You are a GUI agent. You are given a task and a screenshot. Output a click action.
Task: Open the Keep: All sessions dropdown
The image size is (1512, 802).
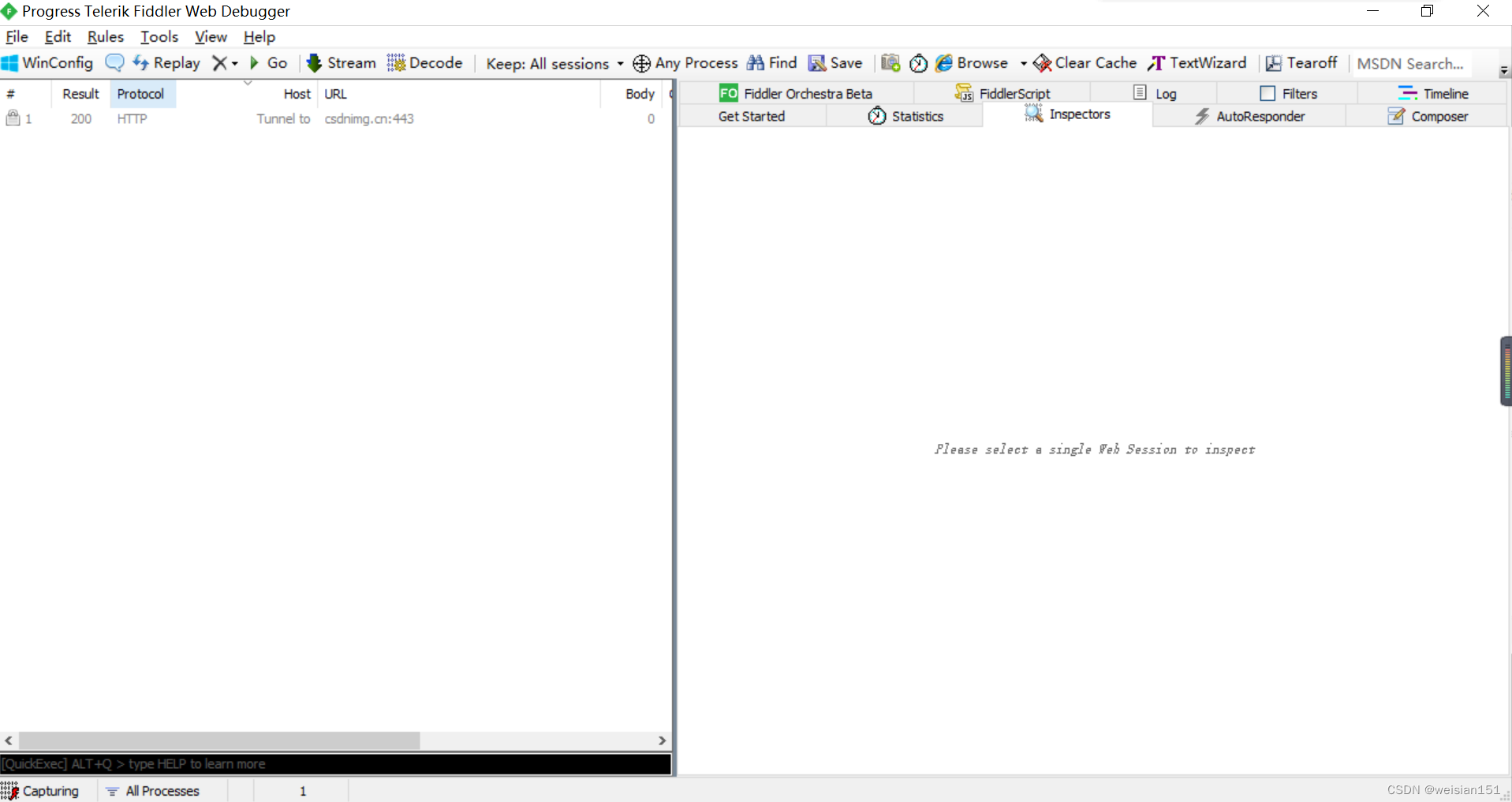coord(554,64)
